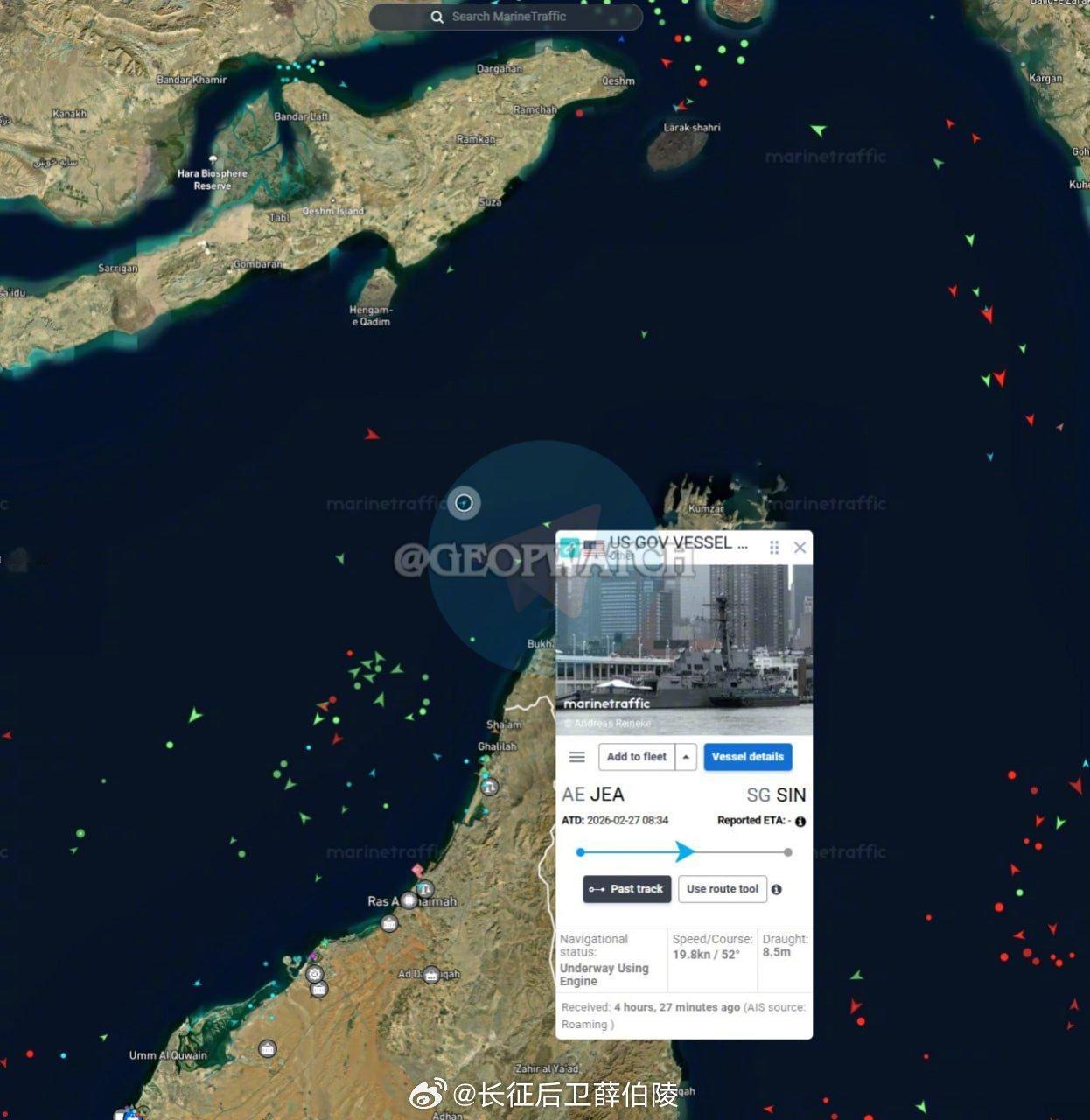Click the Search MarineTraffic field
The height and width of the screenshot is (1120, 1090).
coord(506,17)
